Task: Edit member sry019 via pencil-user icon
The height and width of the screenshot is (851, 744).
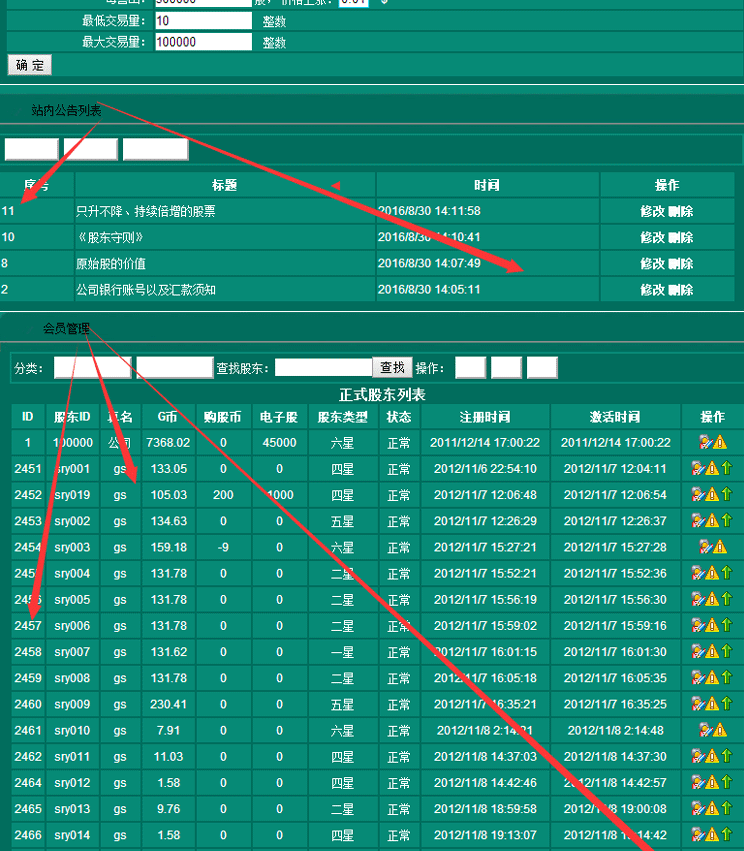Action: [x=698, y=494]
